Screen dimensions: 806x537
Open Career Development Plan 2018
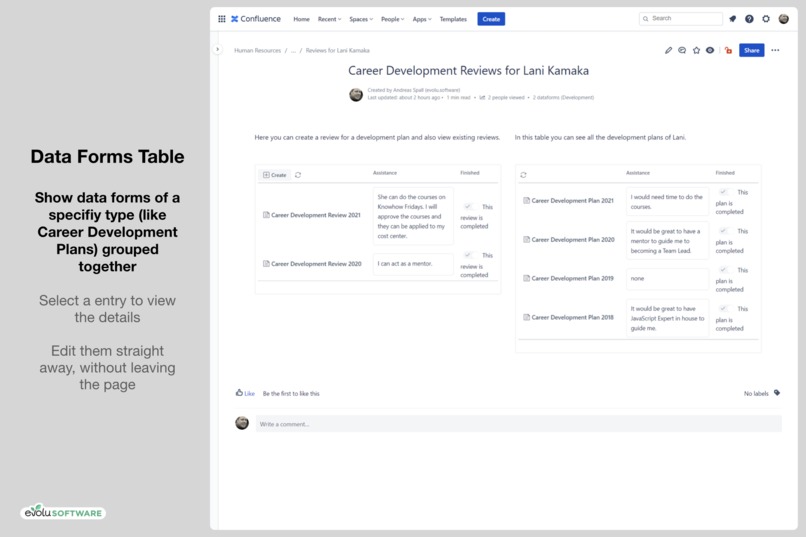tap(572, 317)
